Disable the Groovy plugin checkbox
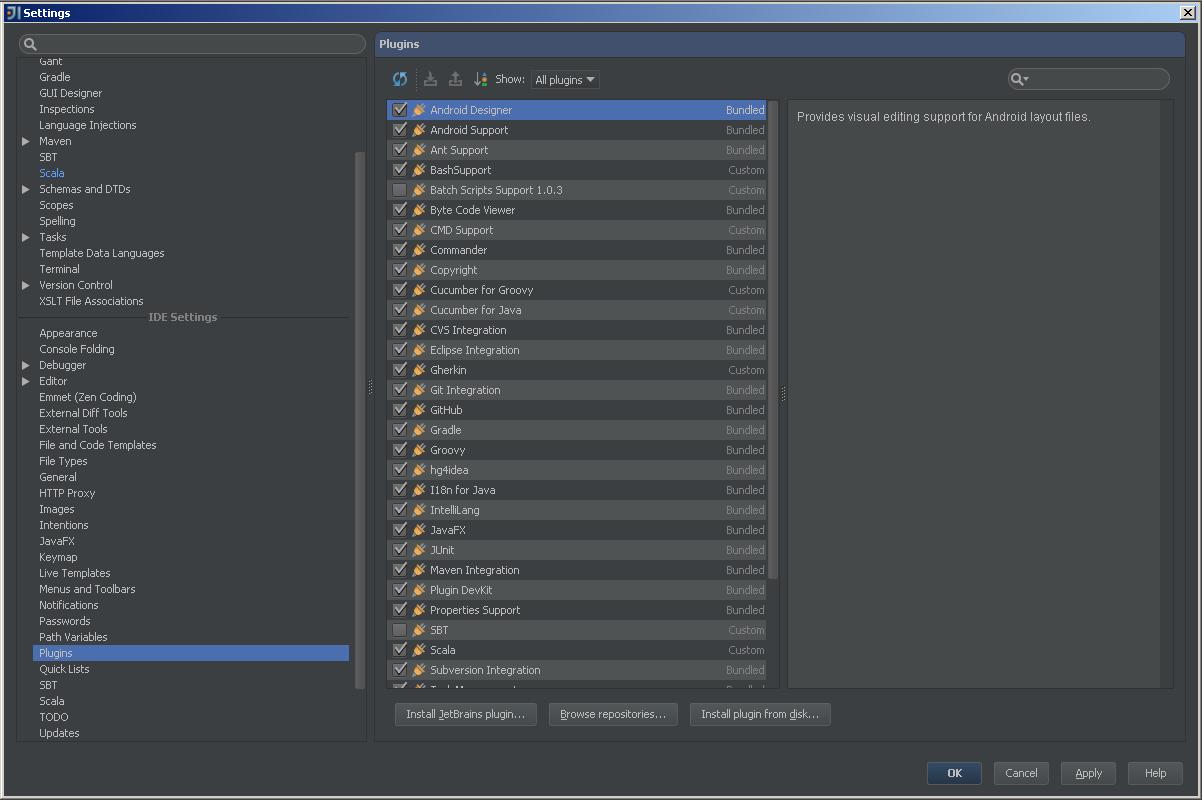This screenshot has width=1202, height=800. coord(400,450)
